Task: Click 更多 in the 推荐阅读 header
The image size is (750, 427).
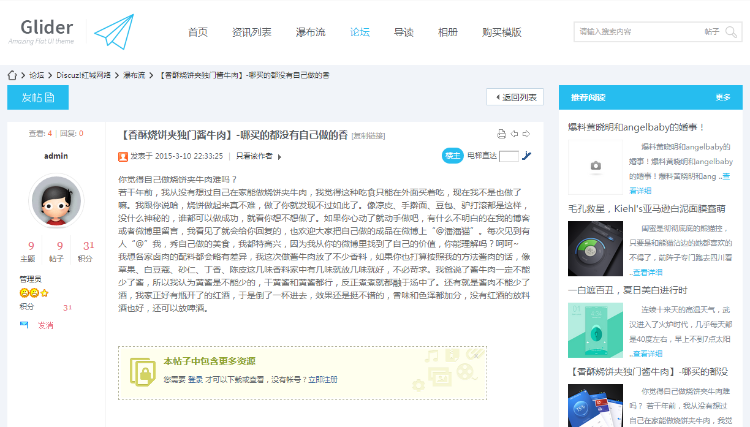Action: coord(723,97)
